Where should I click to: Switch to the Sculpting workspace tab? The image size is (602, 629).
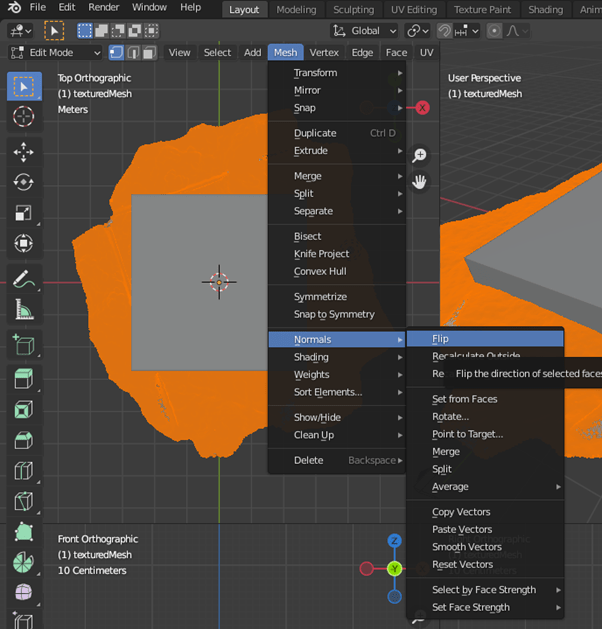tap(353, 9)
